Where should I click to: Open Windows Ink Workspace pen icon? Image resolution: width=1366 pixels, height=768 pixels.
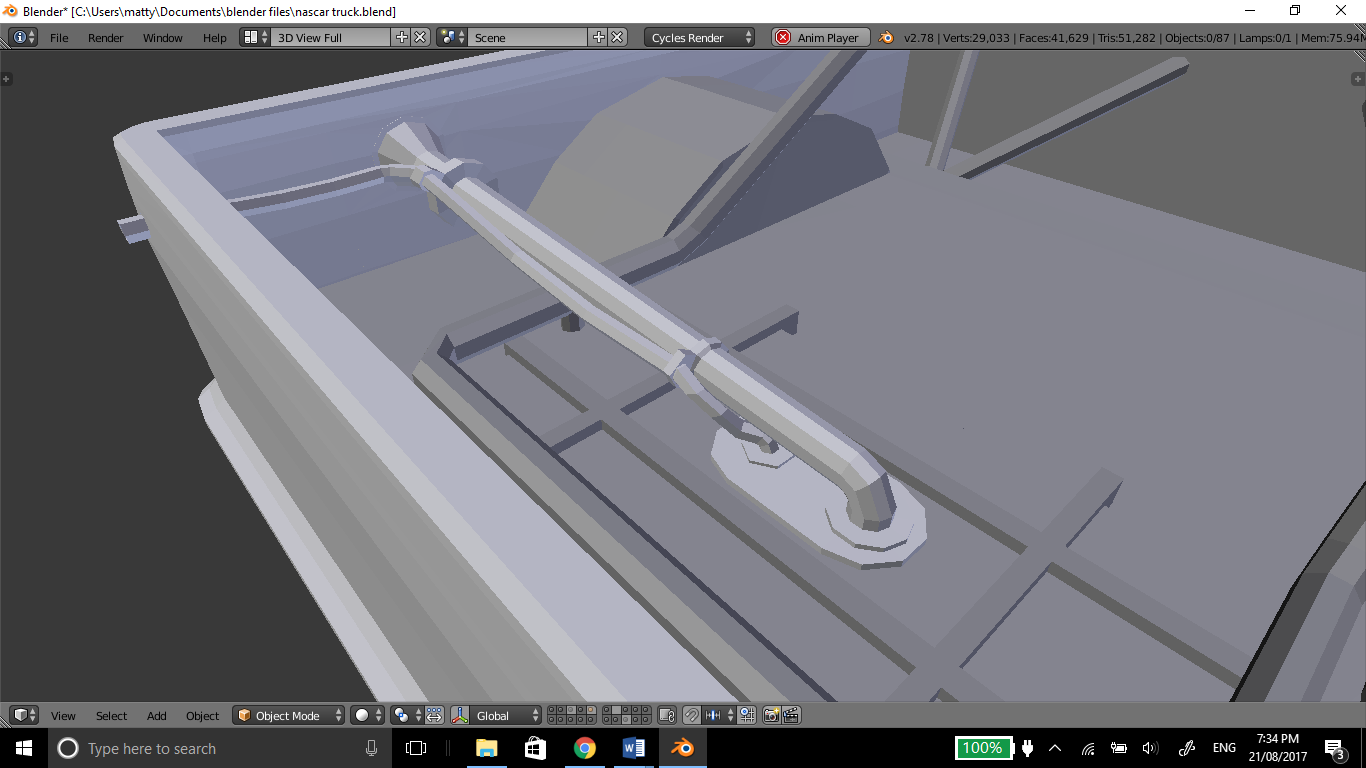coord(1187,748)
